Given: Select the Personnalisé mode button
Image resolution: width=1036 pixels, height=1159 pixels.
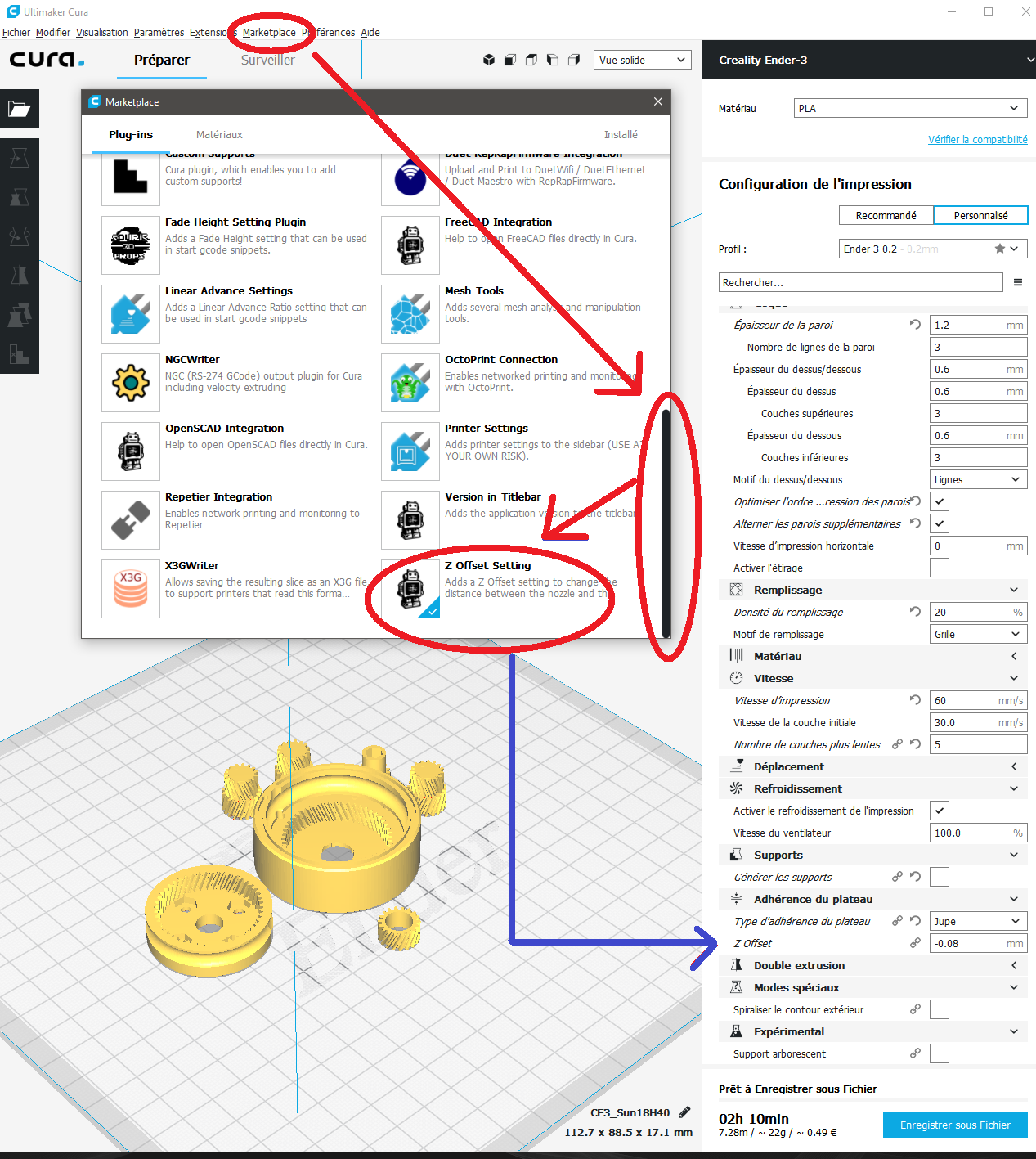Looking at the screenshot, I should click(980, 215).
